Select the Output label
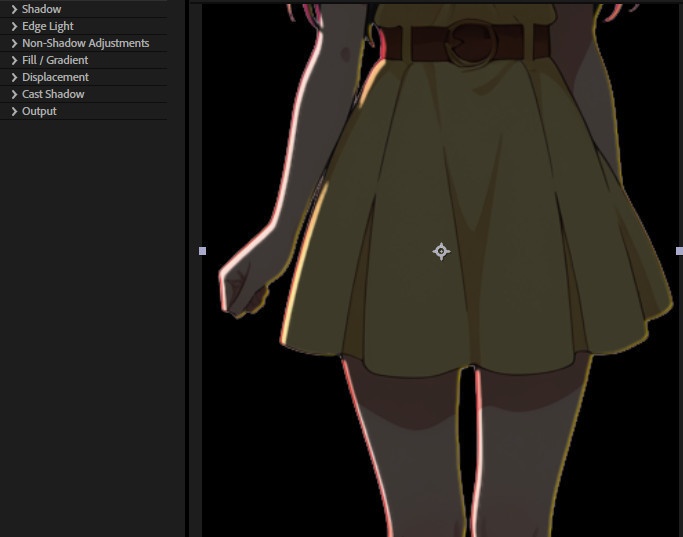Screen dimensions: 683x537 (x=39, y=111)
